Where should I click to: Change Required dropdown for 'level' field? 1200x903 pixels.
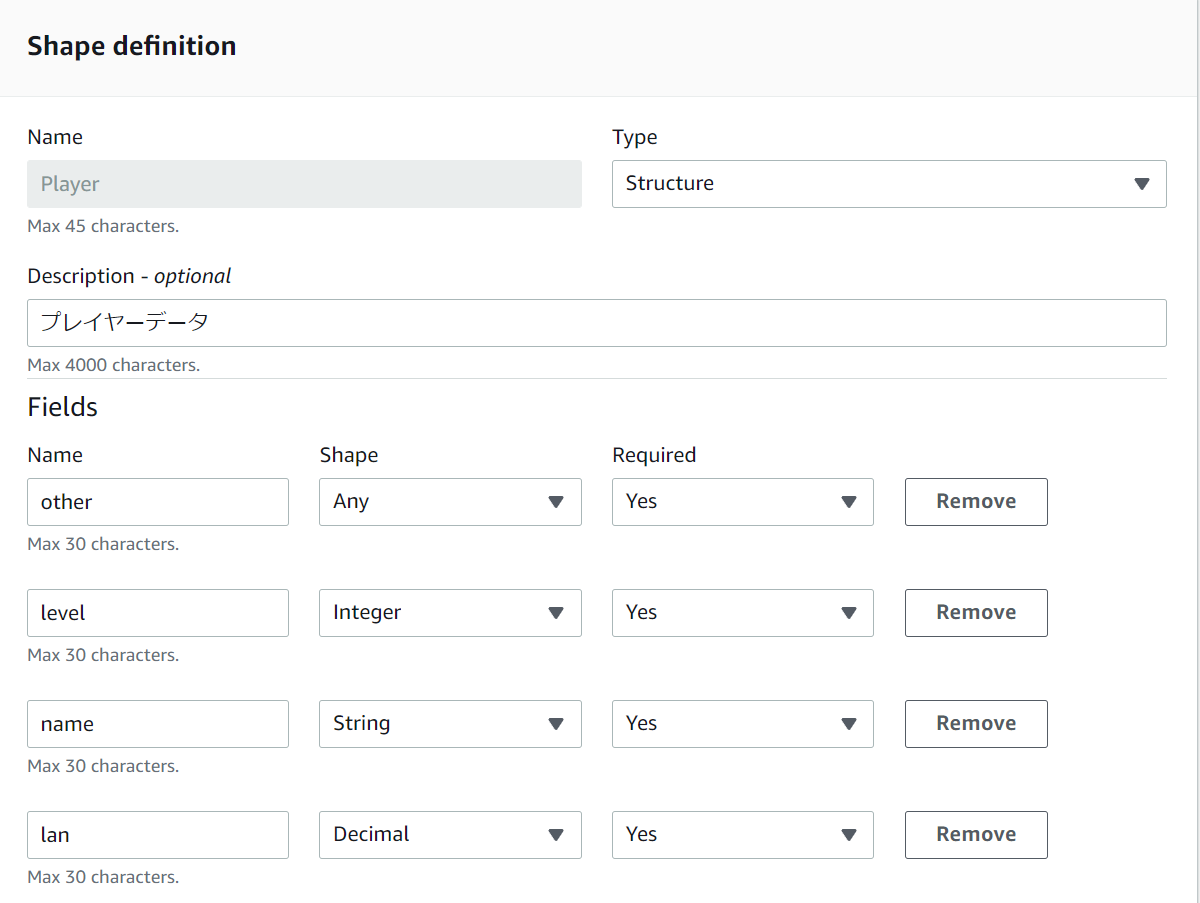tap(742, 613)
